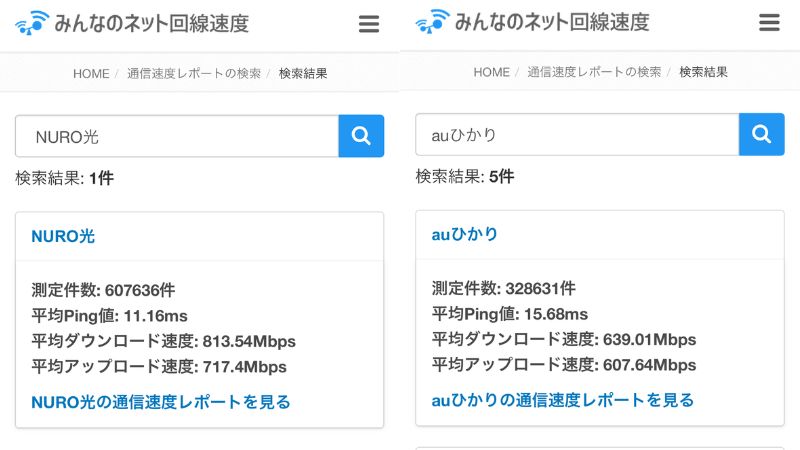Open 通信速度レポートの検索 breadcrumb on left page

pyautogui.click(x=194, y=74)
